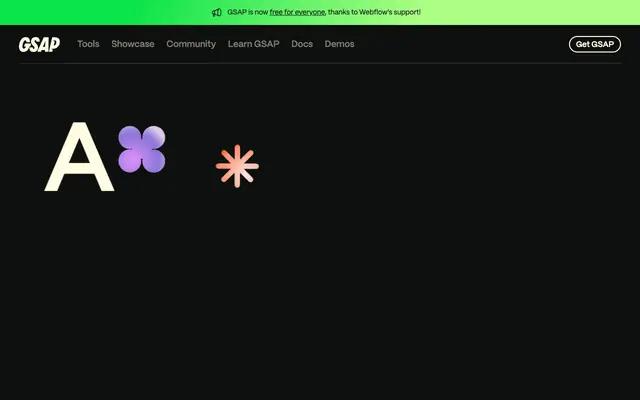The image size is (640, 400).
Task: Open the Community menu
Action: [x=191, y=44]
